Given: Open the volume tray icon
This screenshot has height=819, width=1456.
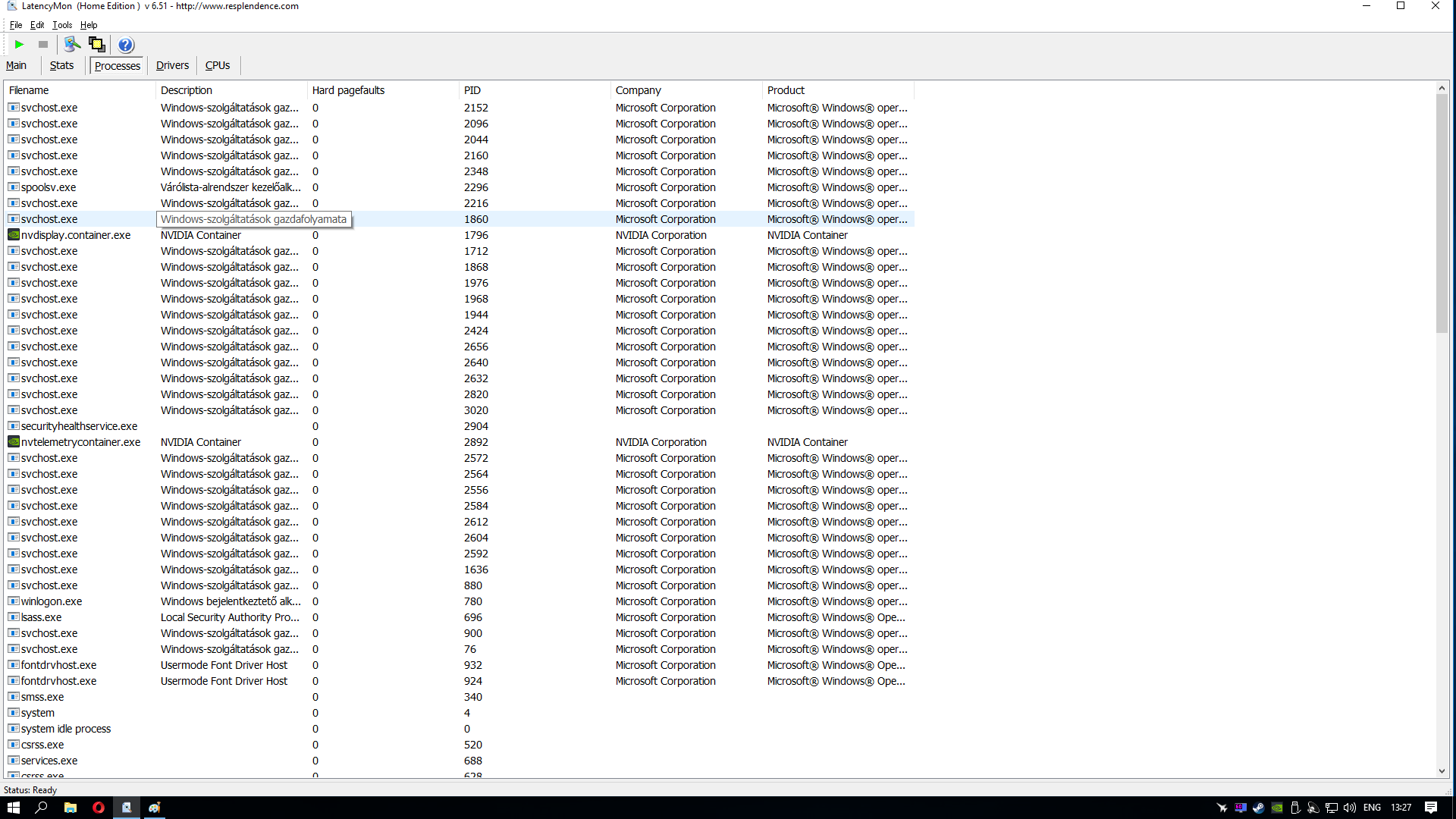Looking at the screenshot, I should pos(1350,808).
